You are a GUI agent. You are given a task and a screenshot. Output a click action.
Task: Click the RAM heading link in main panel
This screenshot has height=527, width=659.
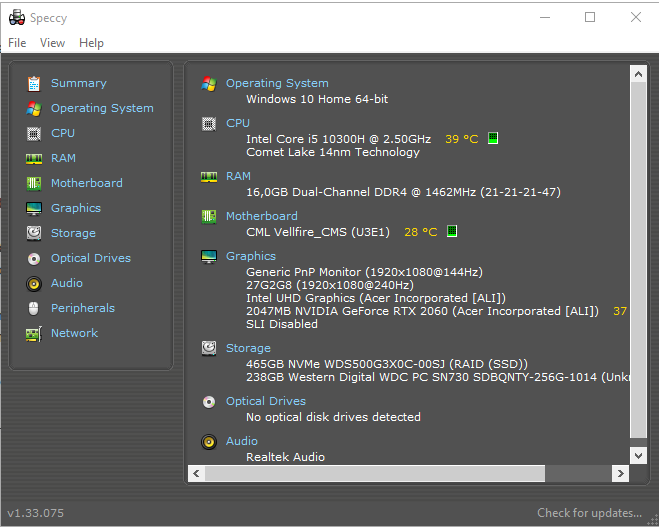[x=238, y=176]
